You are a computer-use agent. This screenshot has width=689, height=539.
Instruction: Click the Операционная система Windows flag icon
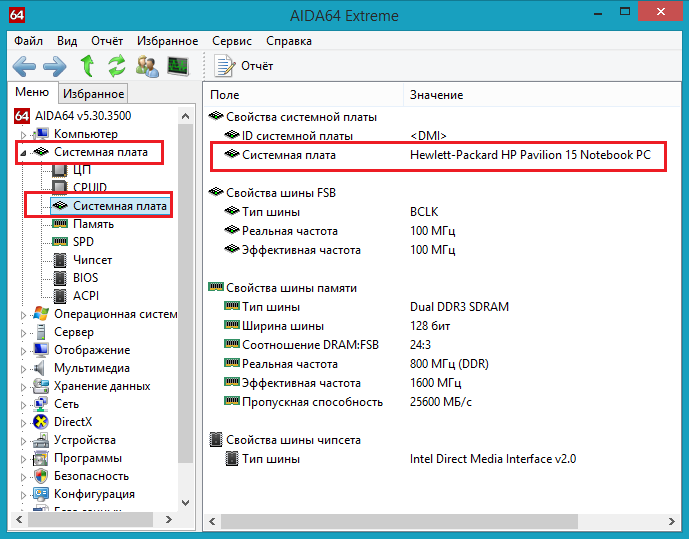(x=41, y=314)
